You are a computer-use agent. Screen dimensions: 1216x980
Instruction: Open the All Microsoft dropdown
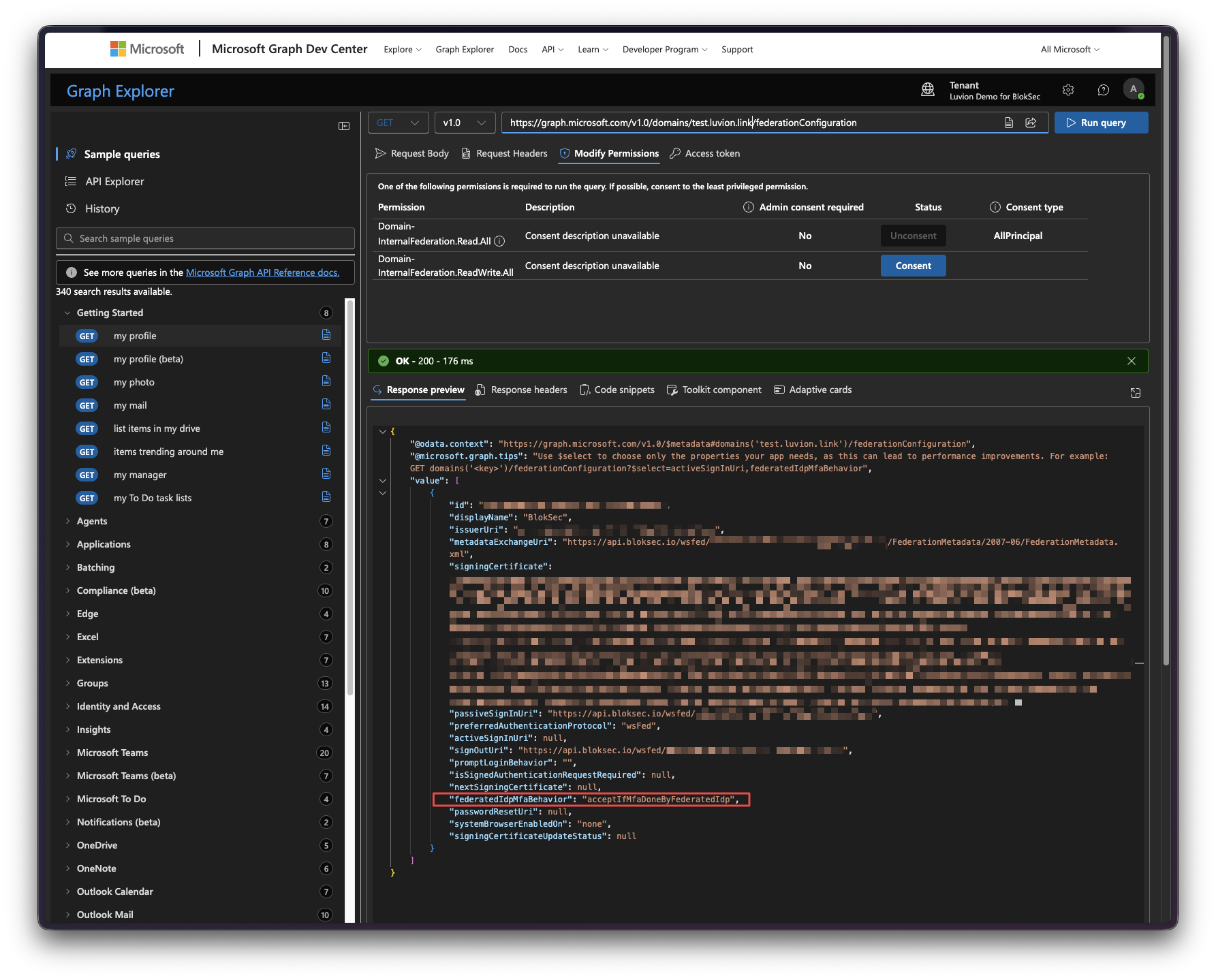[x=1070, y=49]
